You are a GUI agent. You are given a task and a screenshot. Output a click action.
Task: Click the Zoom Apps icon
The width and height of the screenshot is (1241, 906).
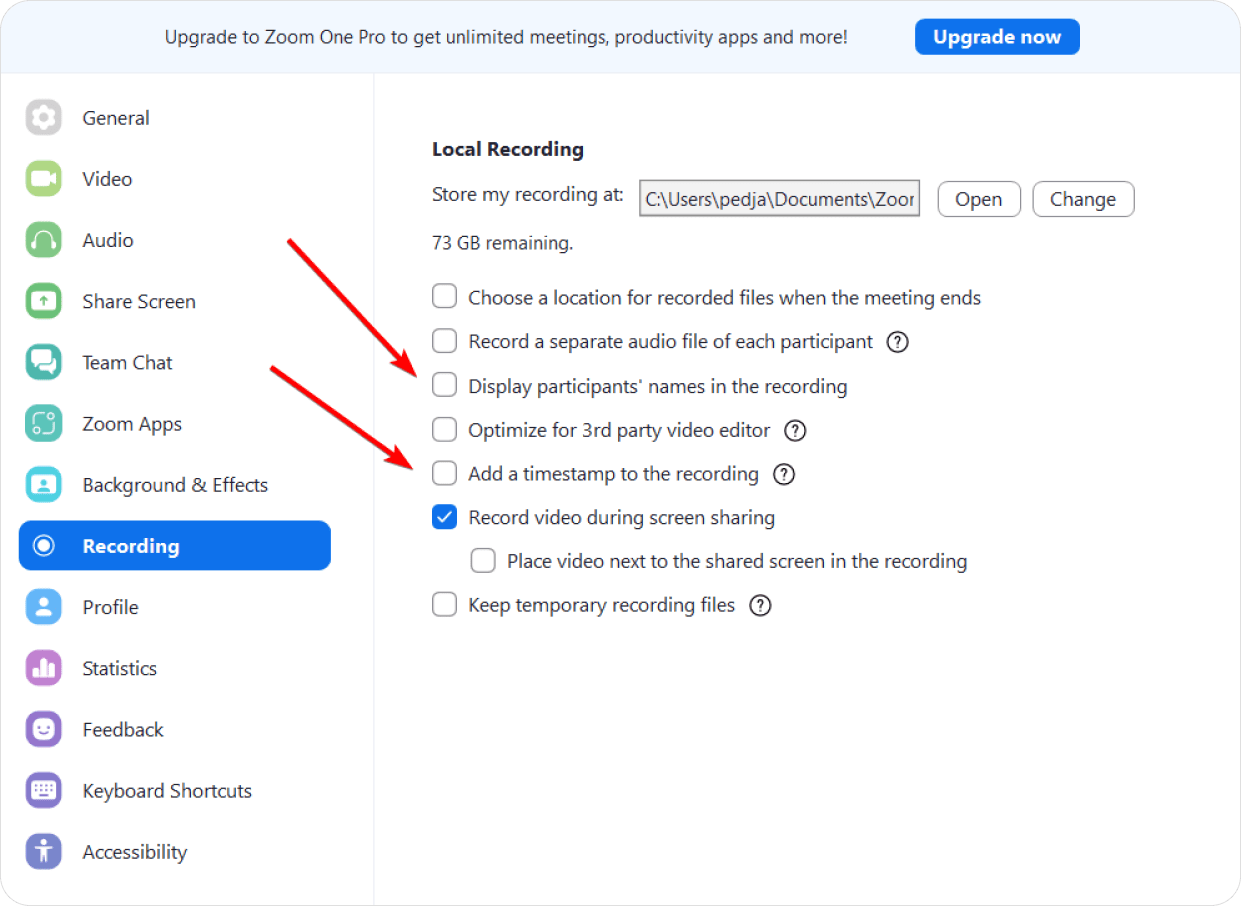pos(44,424)
